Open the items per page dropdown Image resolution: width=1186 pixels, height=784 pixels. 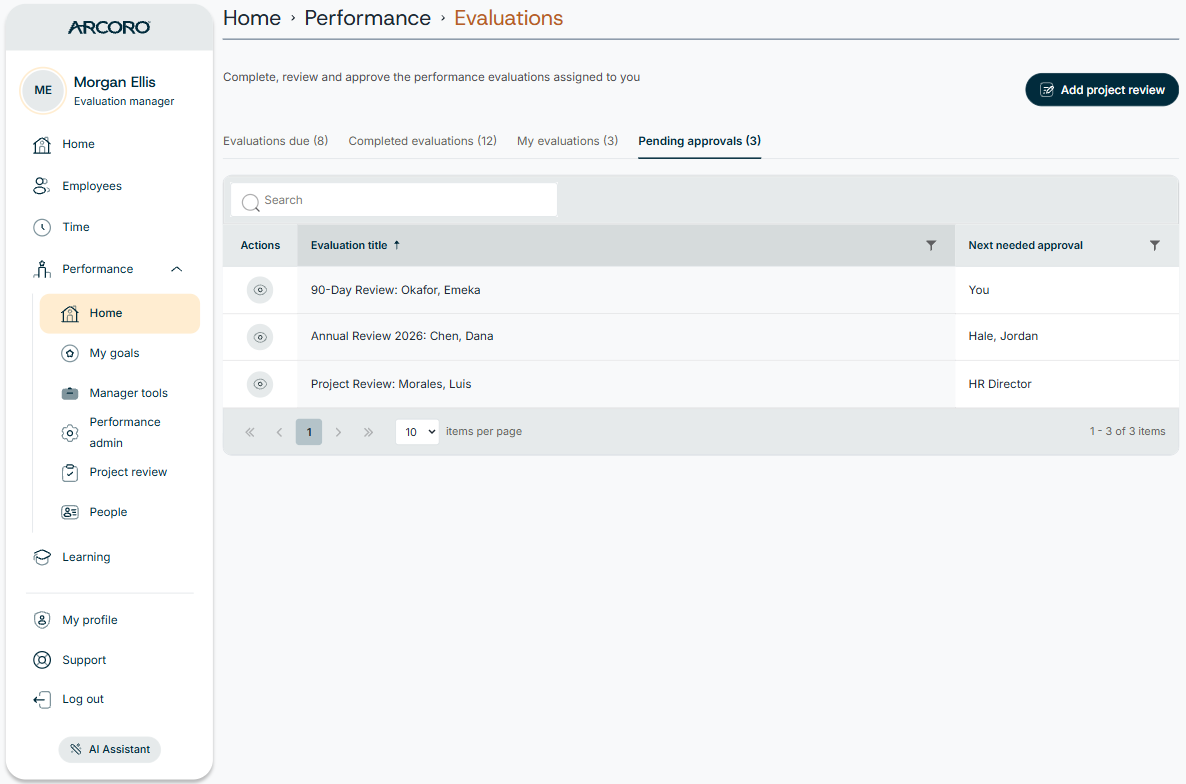coord(417,432)
